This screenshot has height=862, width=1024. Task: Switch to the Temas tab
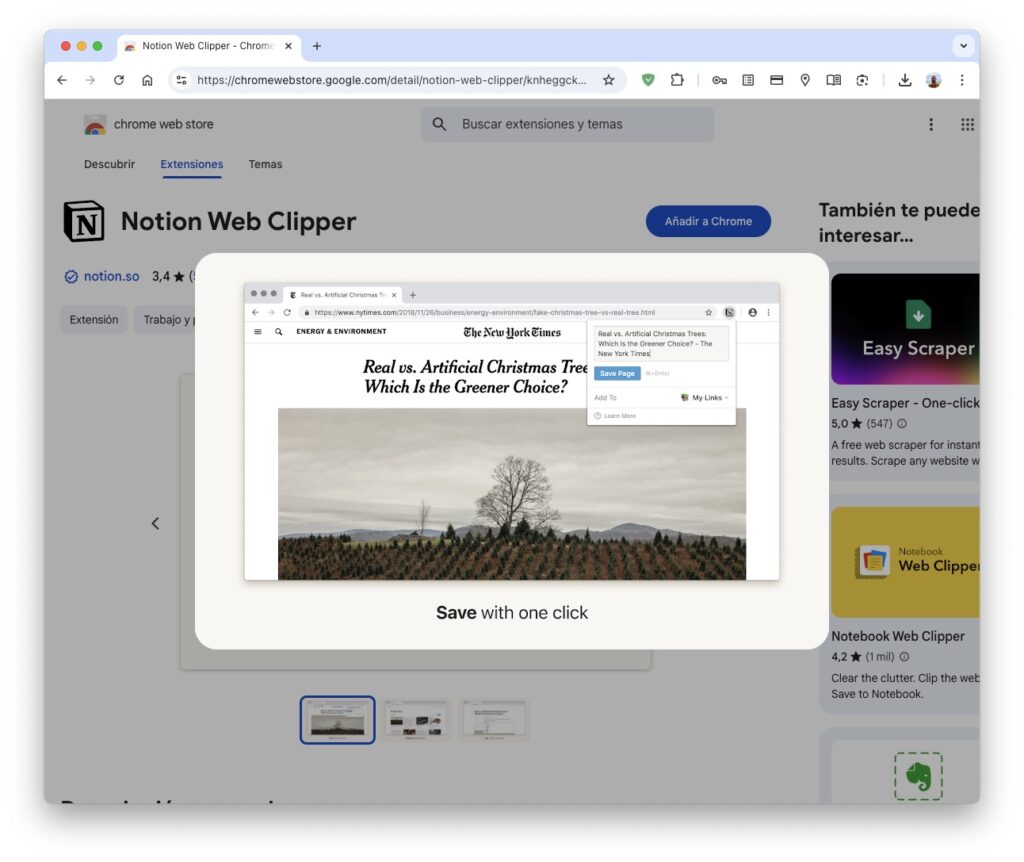[265, 164]
